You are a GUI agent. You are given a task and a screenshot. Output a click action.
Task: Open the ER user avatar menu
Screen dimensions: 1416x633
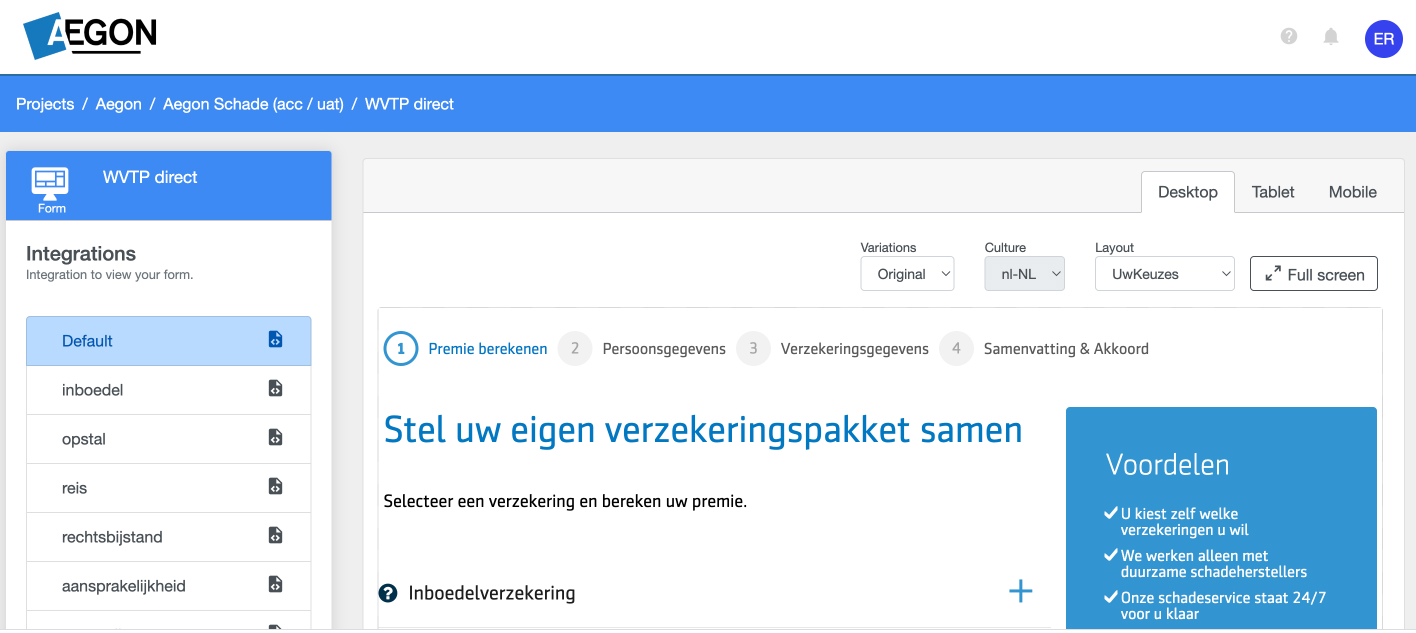(1384, 39)
